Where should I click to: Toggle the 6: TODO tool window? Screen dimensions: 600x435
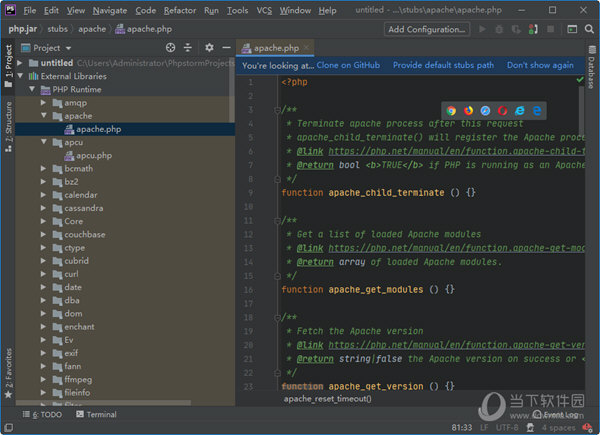[42, 414]
